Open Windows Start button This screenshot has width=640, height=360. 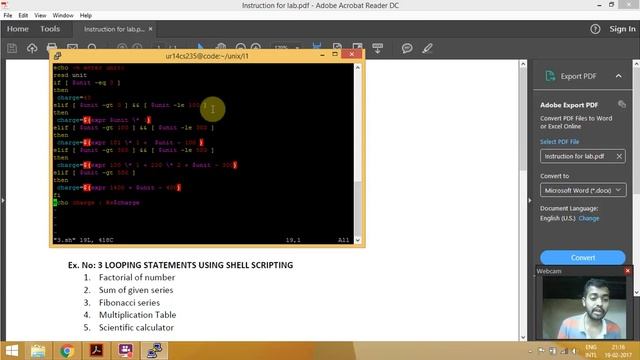click(x=11, y=351)
